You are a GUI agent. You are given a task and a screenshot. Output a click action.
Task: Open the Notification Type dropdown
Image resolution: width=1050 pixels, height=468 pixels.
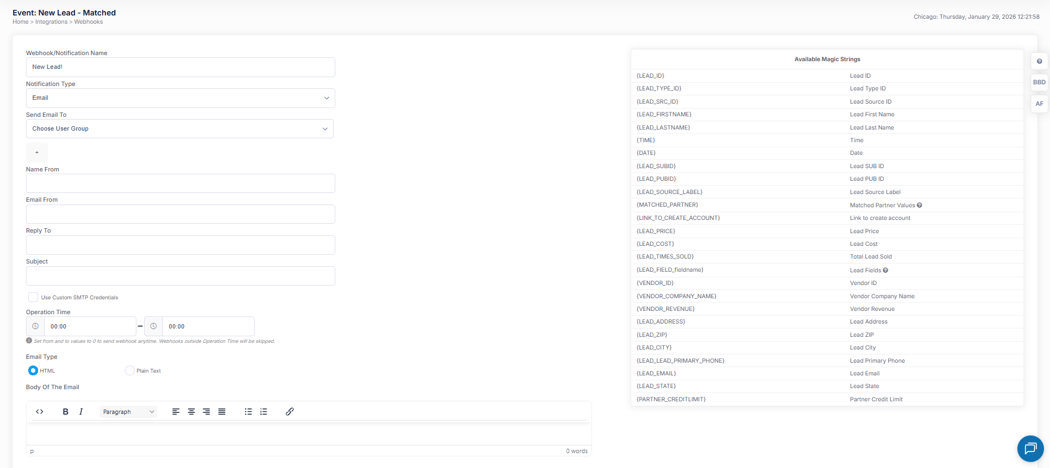pyautogui.click(x=180, y=98)
